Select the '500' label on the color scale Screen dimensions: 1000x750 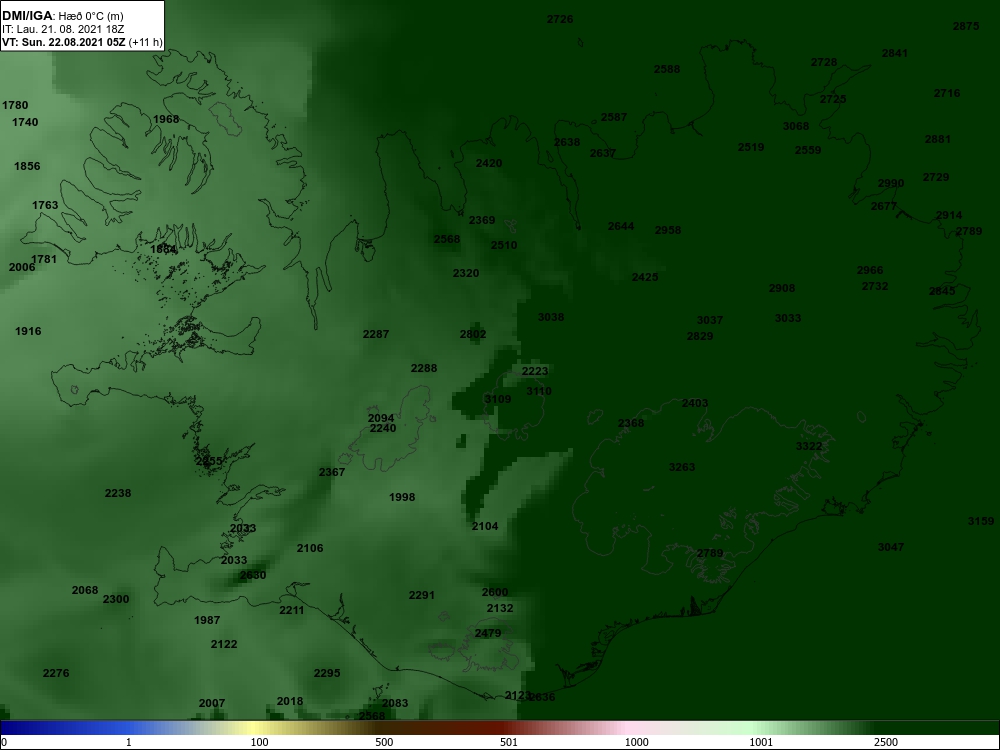(x=384, y=742)
